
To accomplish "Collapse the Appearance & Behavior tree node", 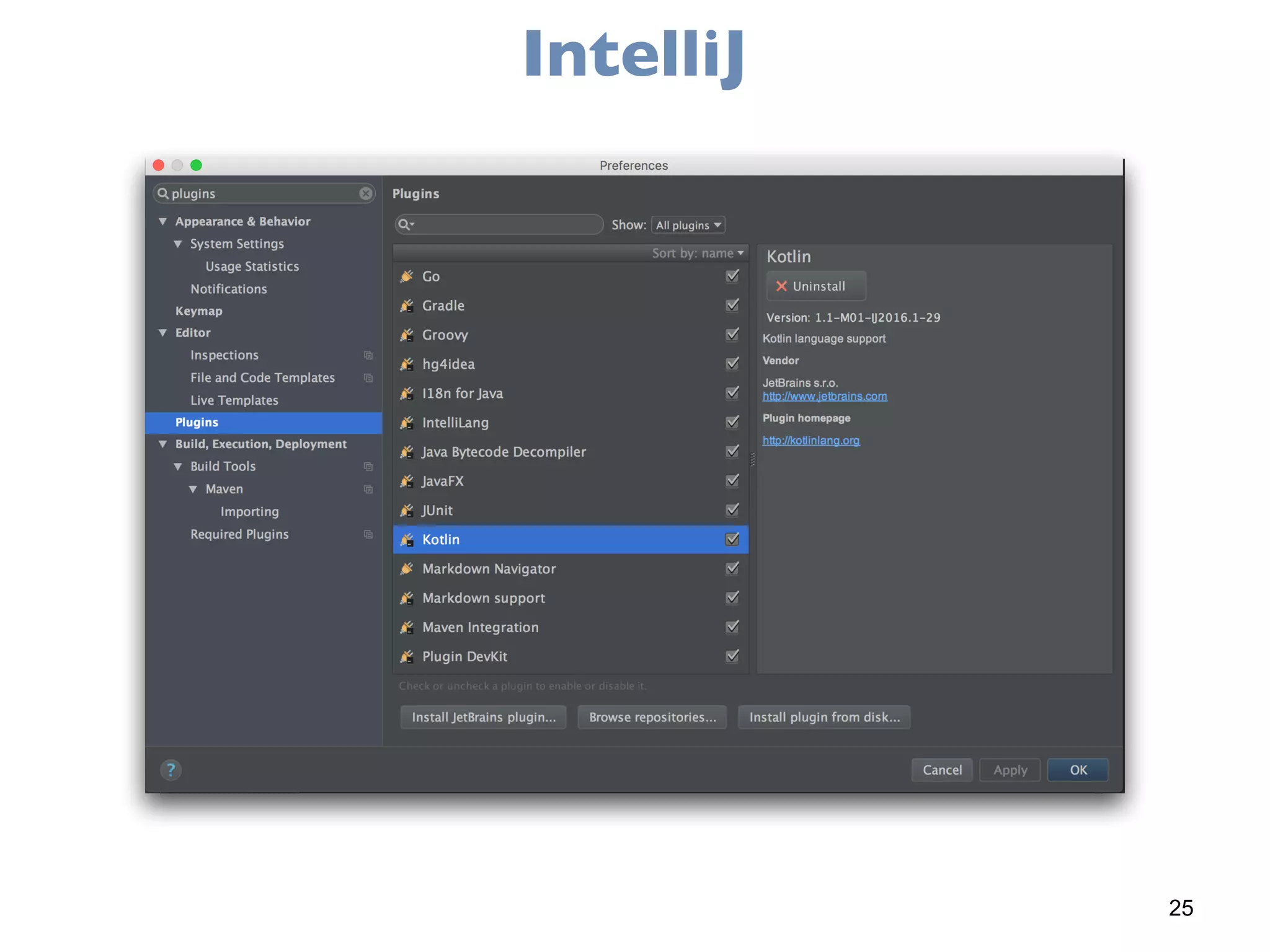I will click(x=162, y=221).
